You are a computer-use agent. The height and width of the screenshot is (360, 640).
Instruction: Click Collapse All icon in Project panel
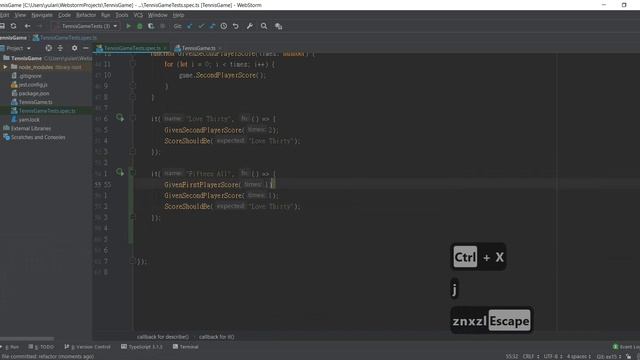tap(60, 48)
